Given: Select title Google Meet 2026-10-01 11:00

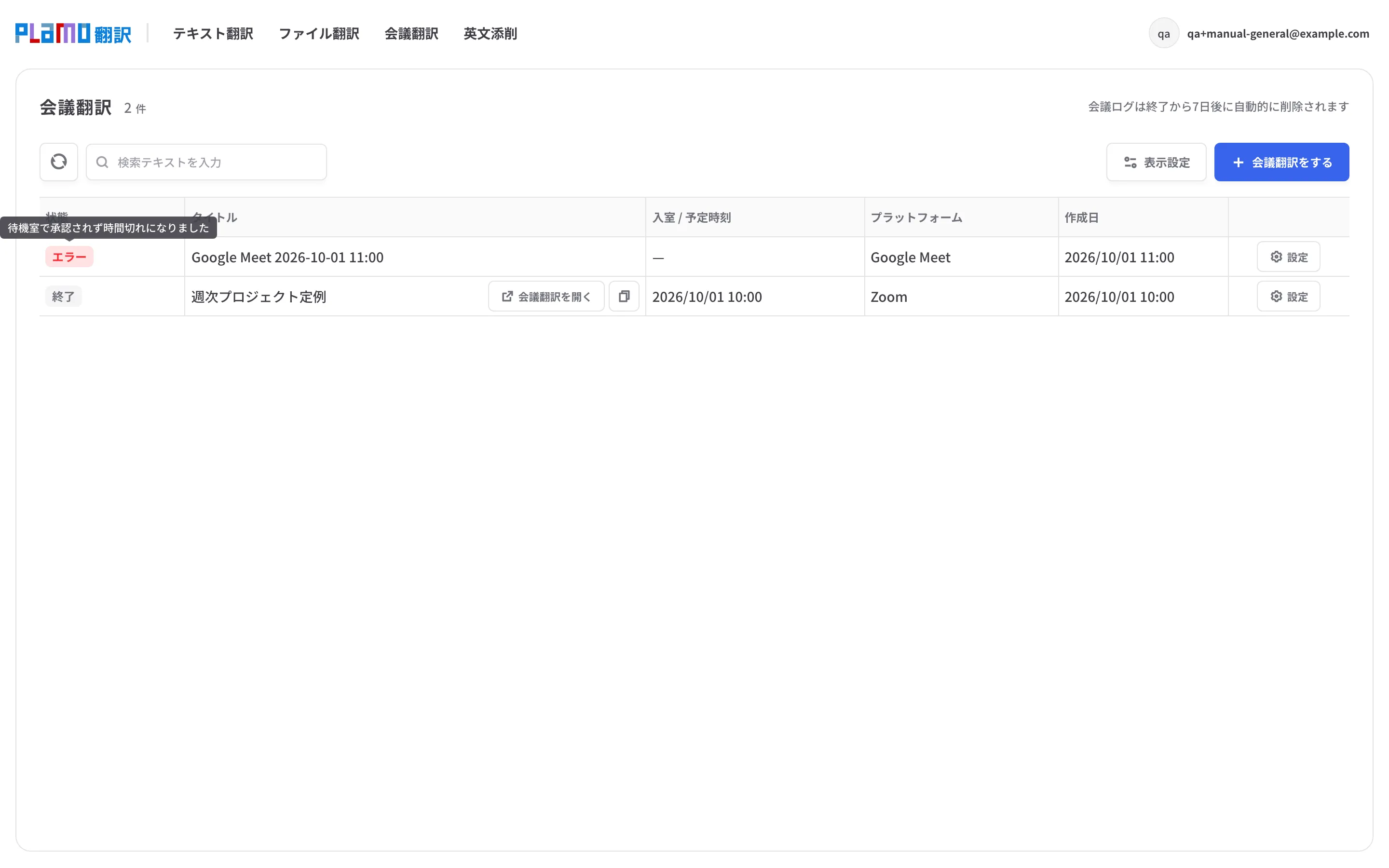Looking at the screenshot, I should click(x=287, y=257).
